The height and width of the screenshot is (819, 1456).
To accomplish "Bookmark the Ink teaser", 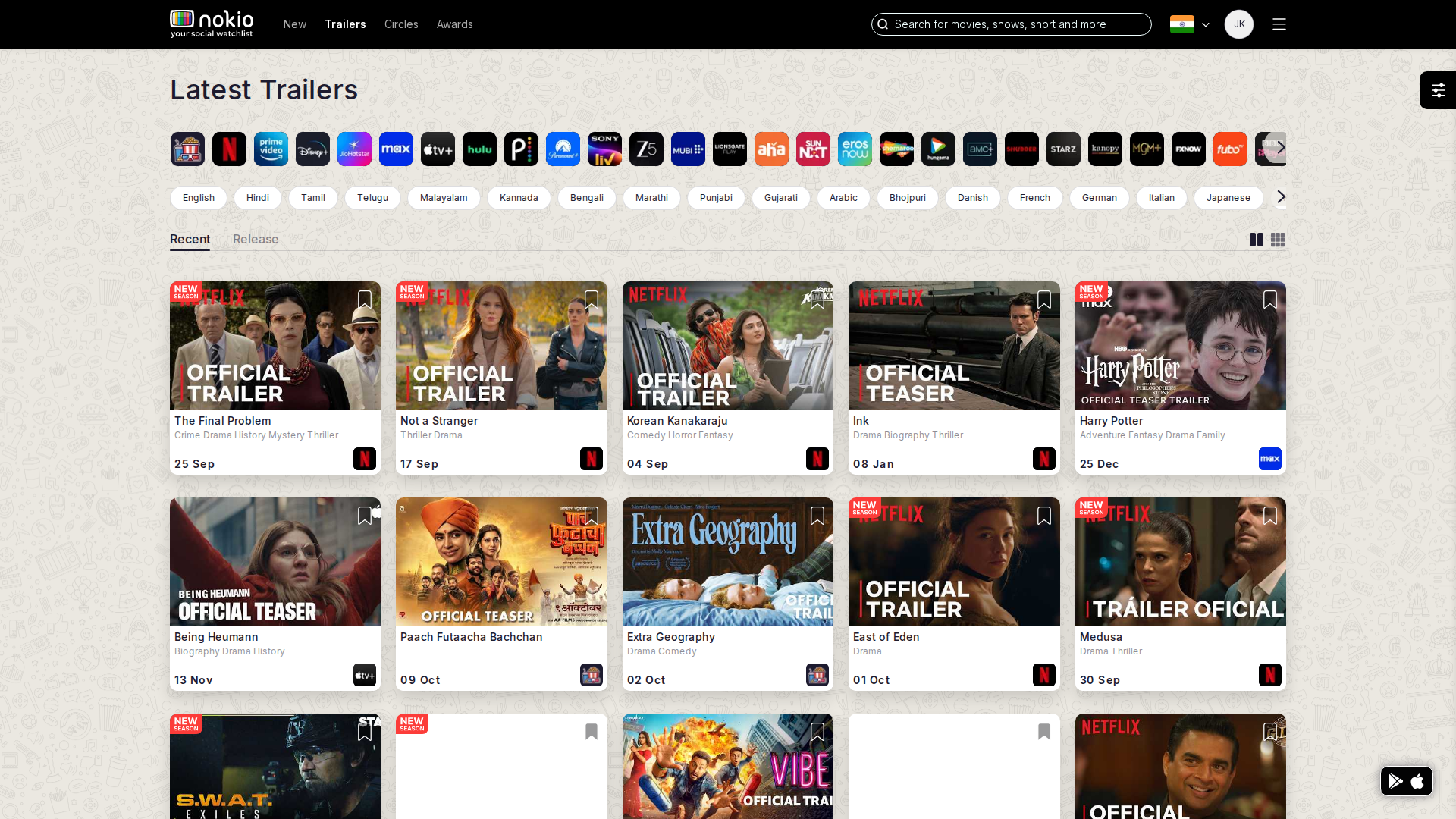I will click(x=1044, y=300).
